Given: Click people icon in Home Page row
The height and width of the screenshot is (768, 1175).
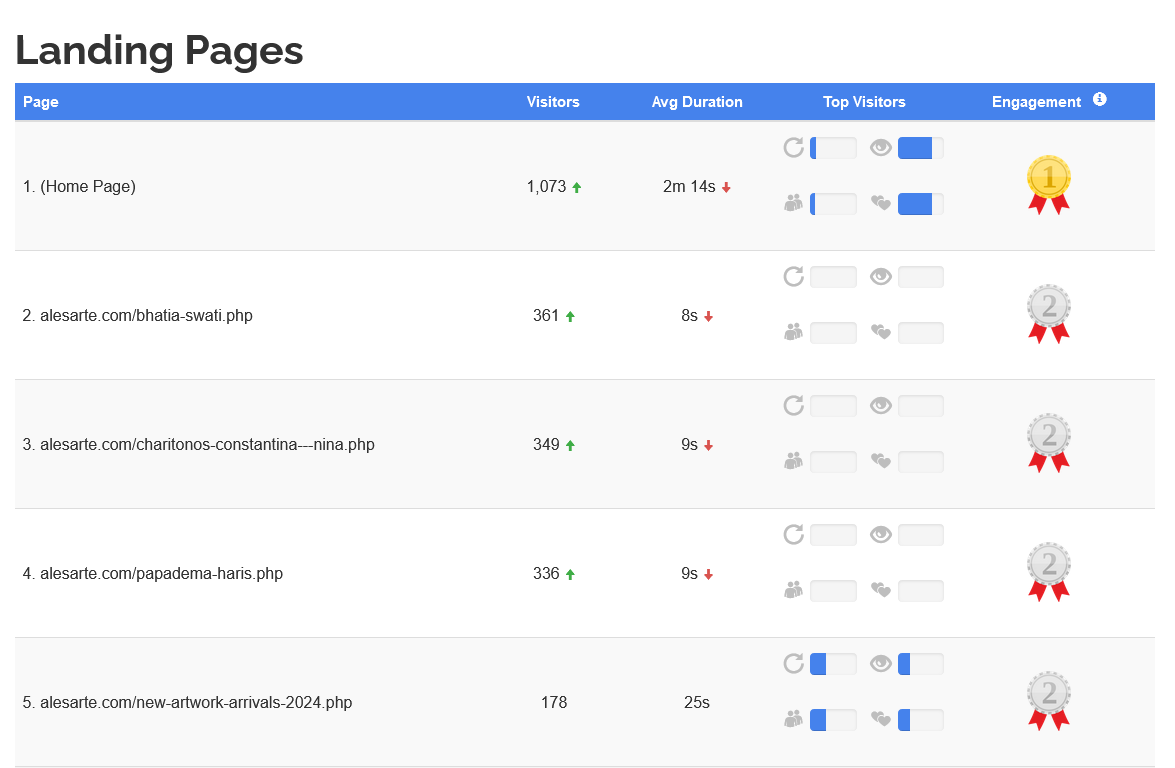Looking at the screenshot, I should (794, 203).
